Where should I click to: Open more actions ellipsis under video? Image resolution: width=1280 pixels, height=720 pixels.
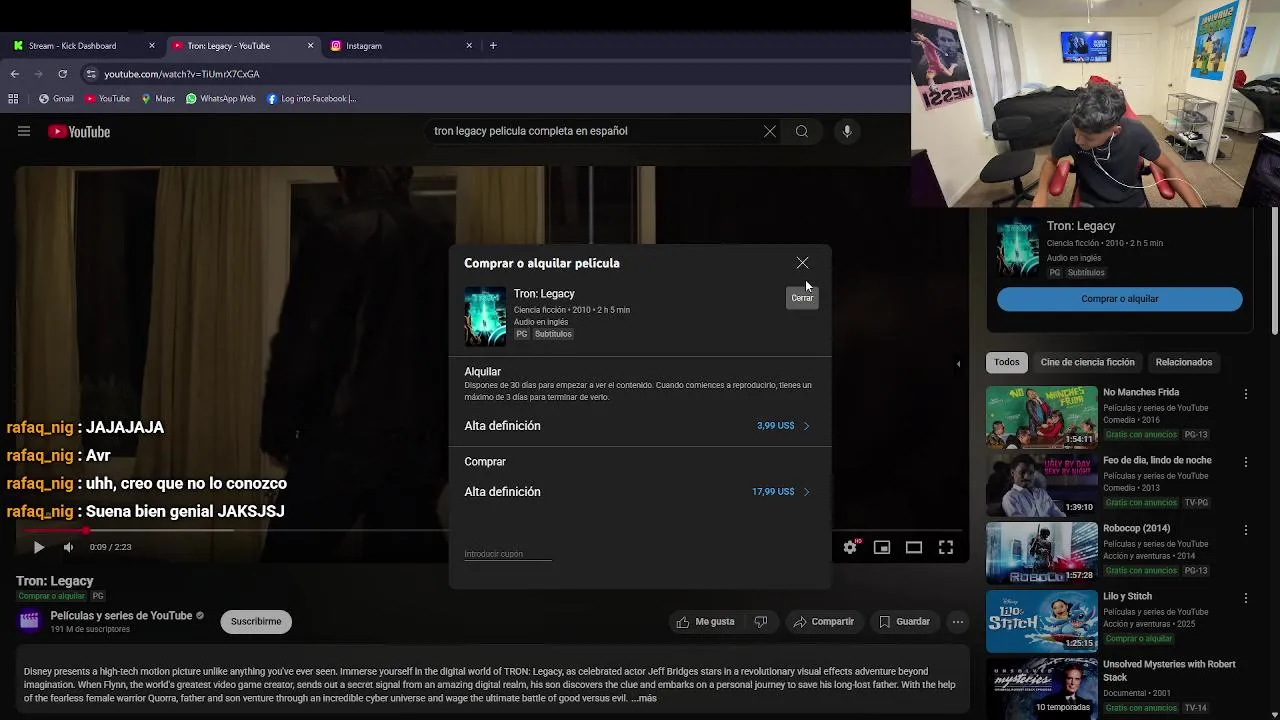point(958,622)
